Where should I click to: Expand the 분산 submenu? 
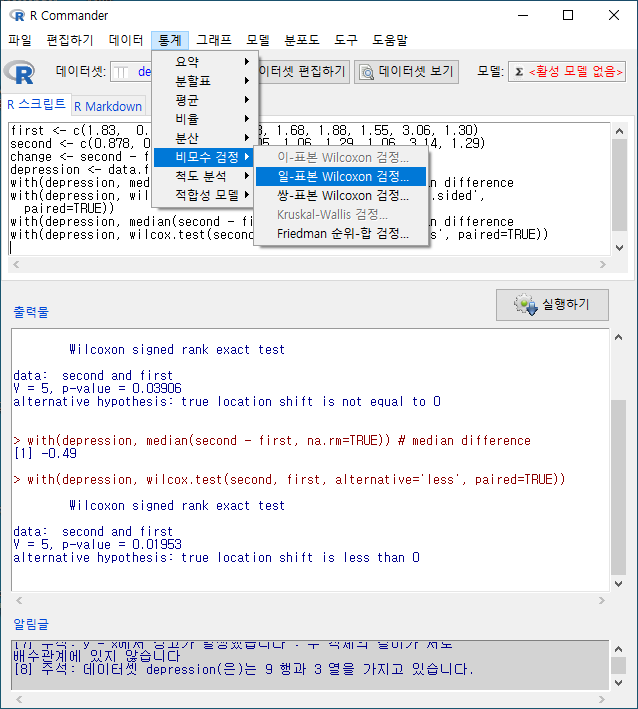[x=205, y=138]
